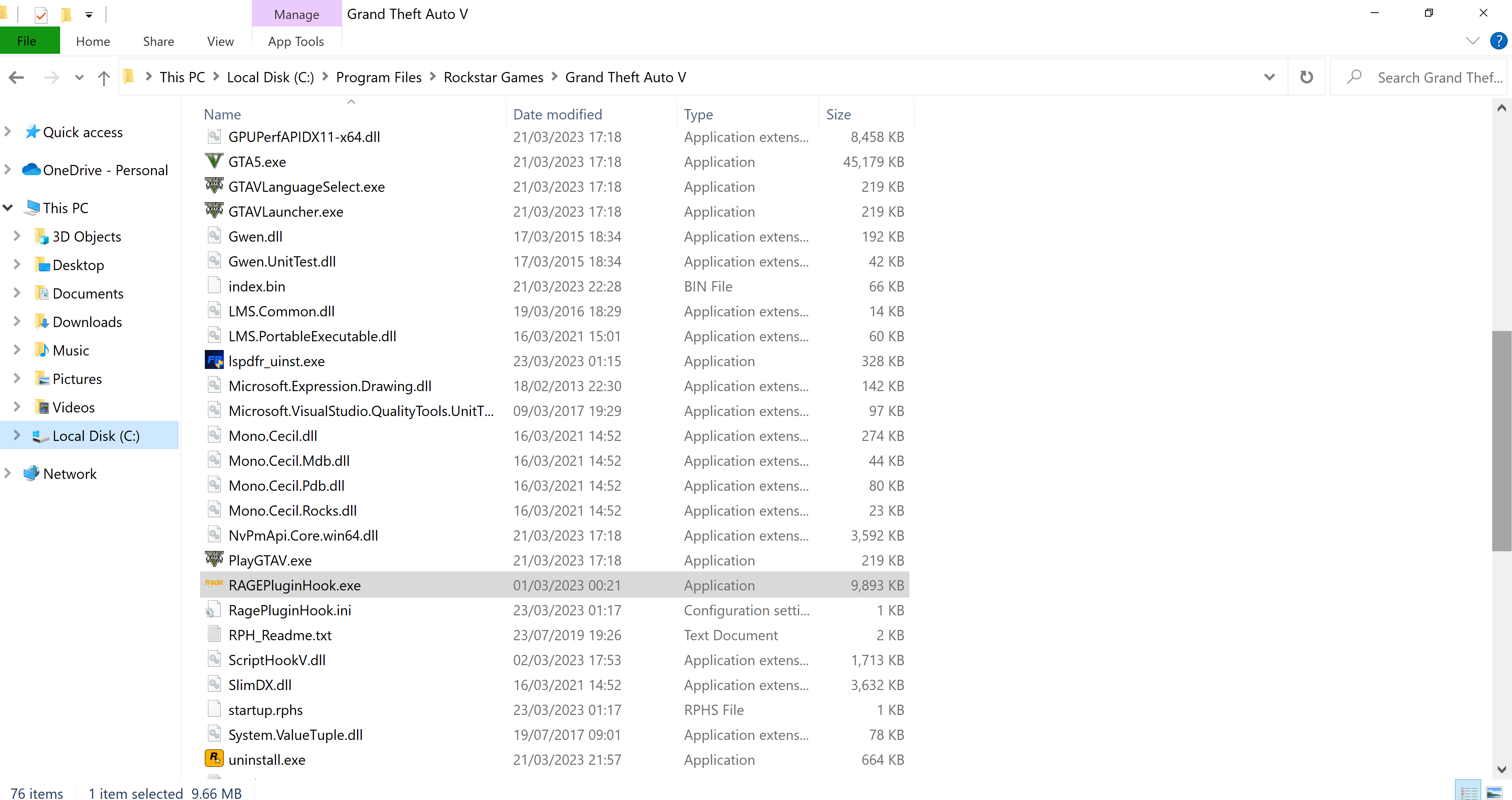Open the address bar history dropdown
This screenshot has height=800, width=1512.
tap(1269, 77)
